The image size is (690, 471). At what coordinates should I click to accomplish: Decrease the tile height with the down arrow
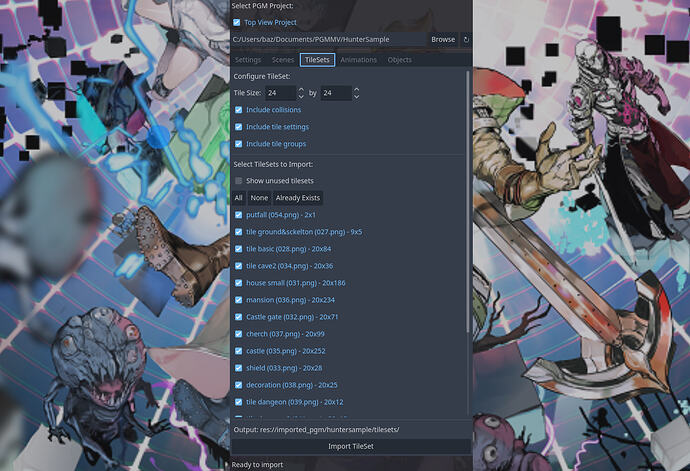click(x=356, y=96)
